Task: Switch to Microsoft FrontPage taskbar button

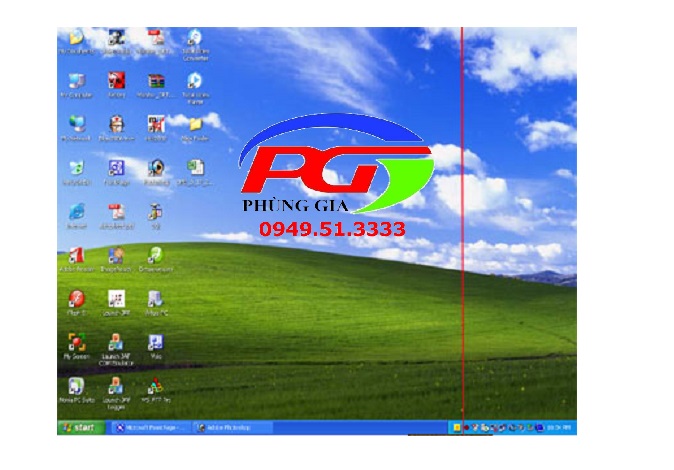Action: pyautogui.click(x=151, y=427)
